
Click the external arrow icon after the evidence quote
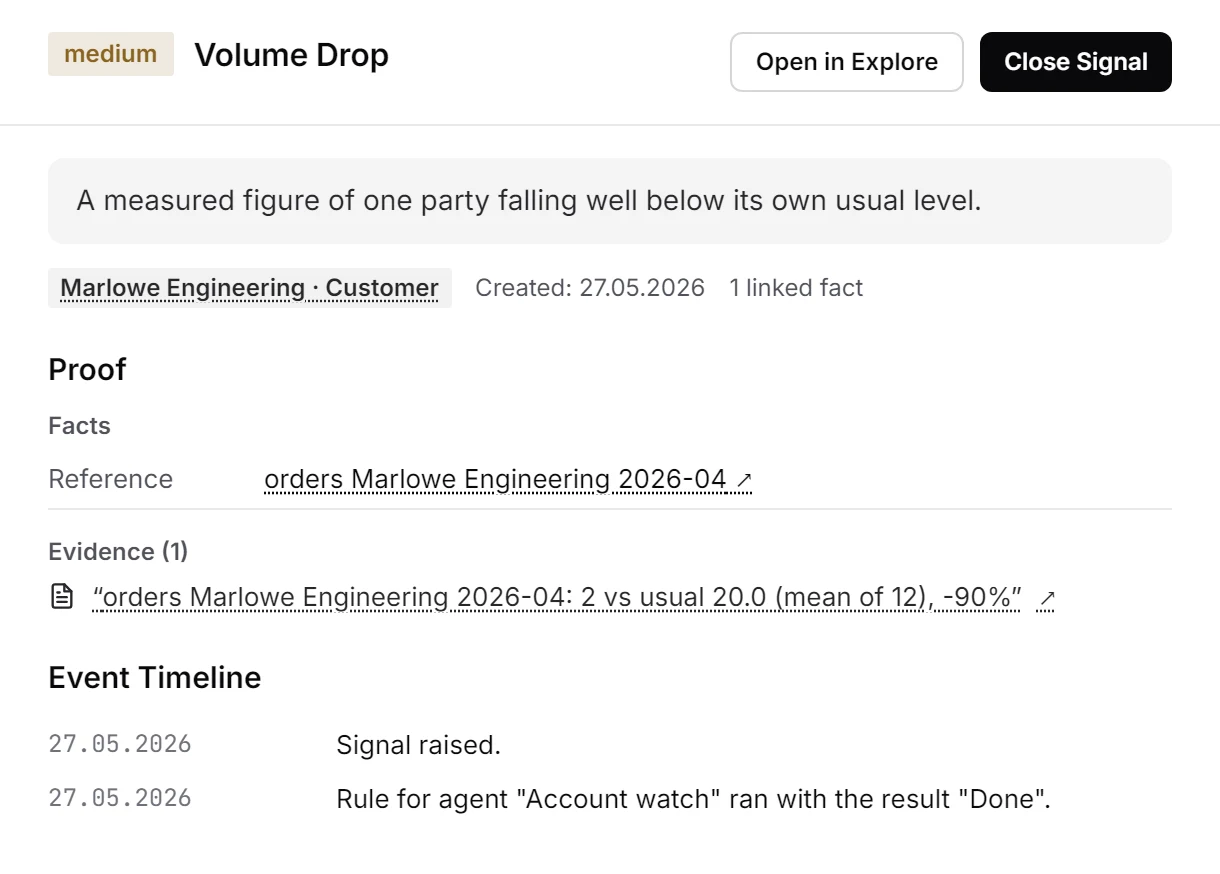click(x=1047, y=599)
